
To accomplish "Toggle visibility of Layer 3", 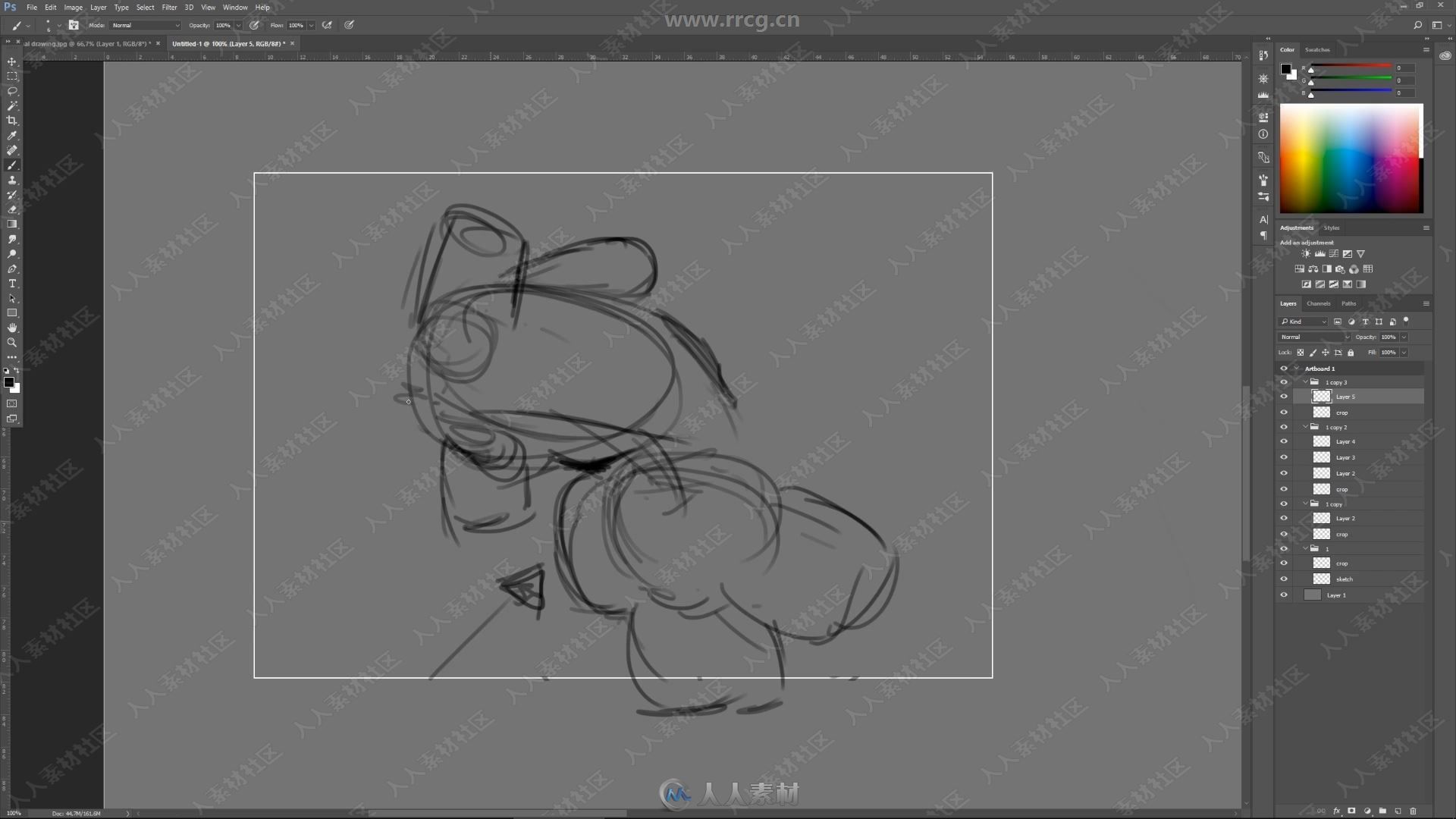I will click(x=1284, y=457).
